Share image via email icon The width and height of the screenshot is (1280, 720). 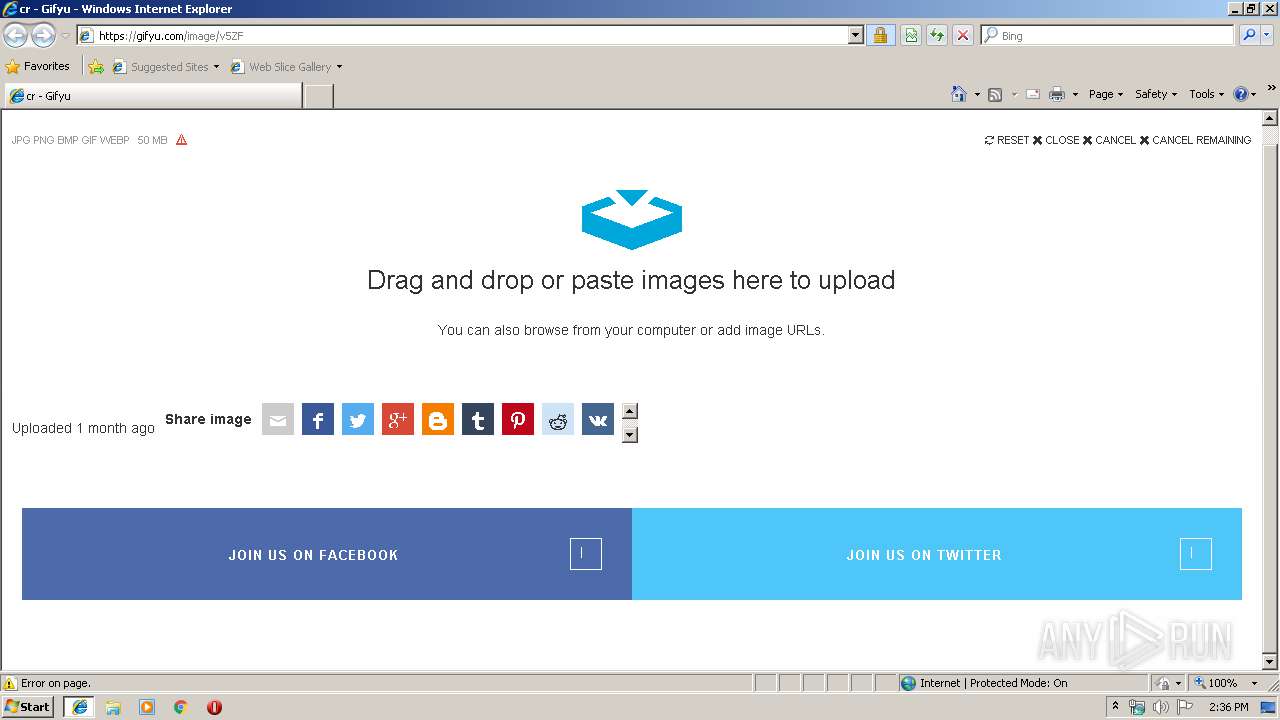coord(278,420)
